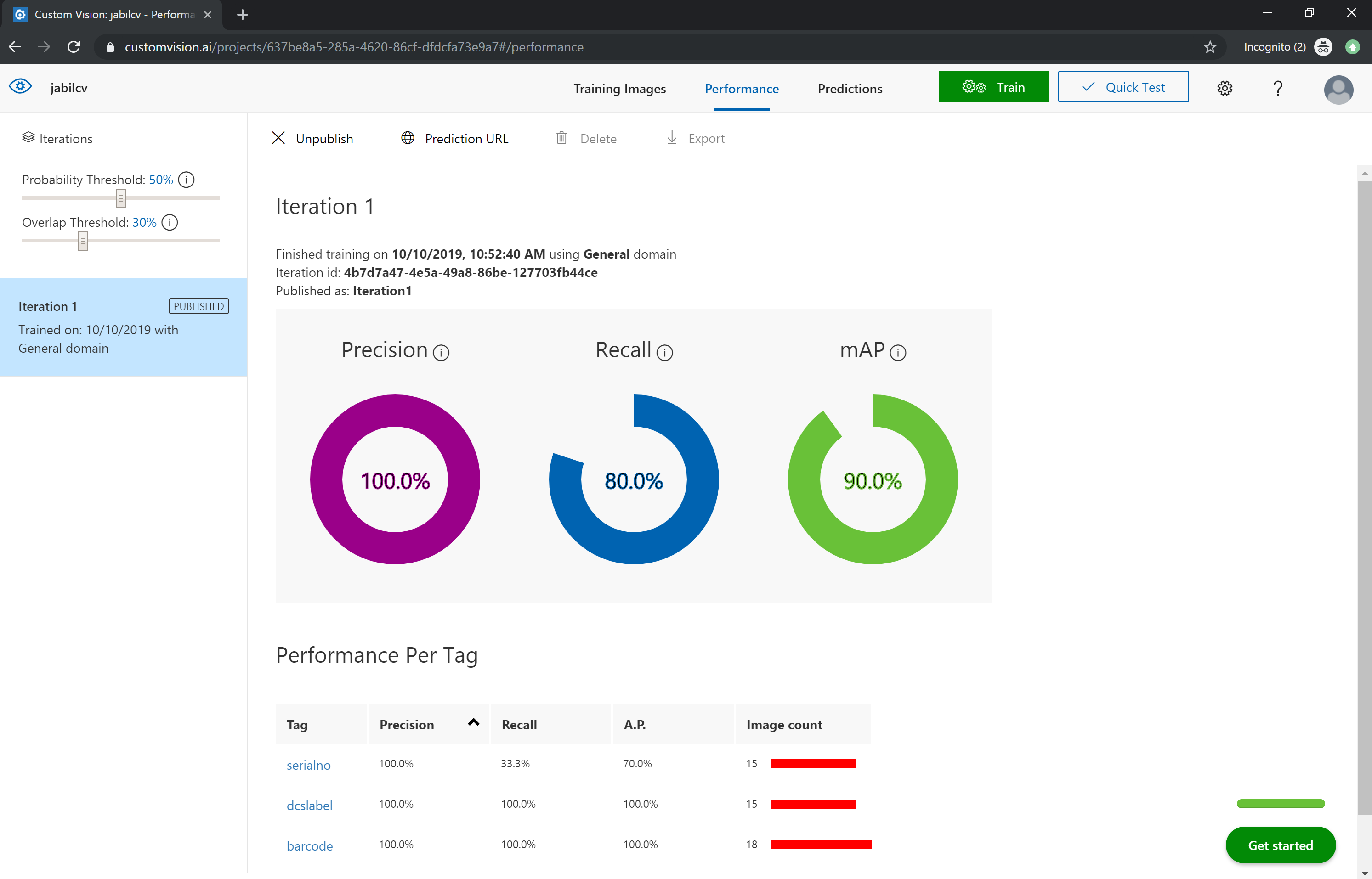Click the Recall column header
This screenshot has height=879, width=1372.
coord(519,725)
